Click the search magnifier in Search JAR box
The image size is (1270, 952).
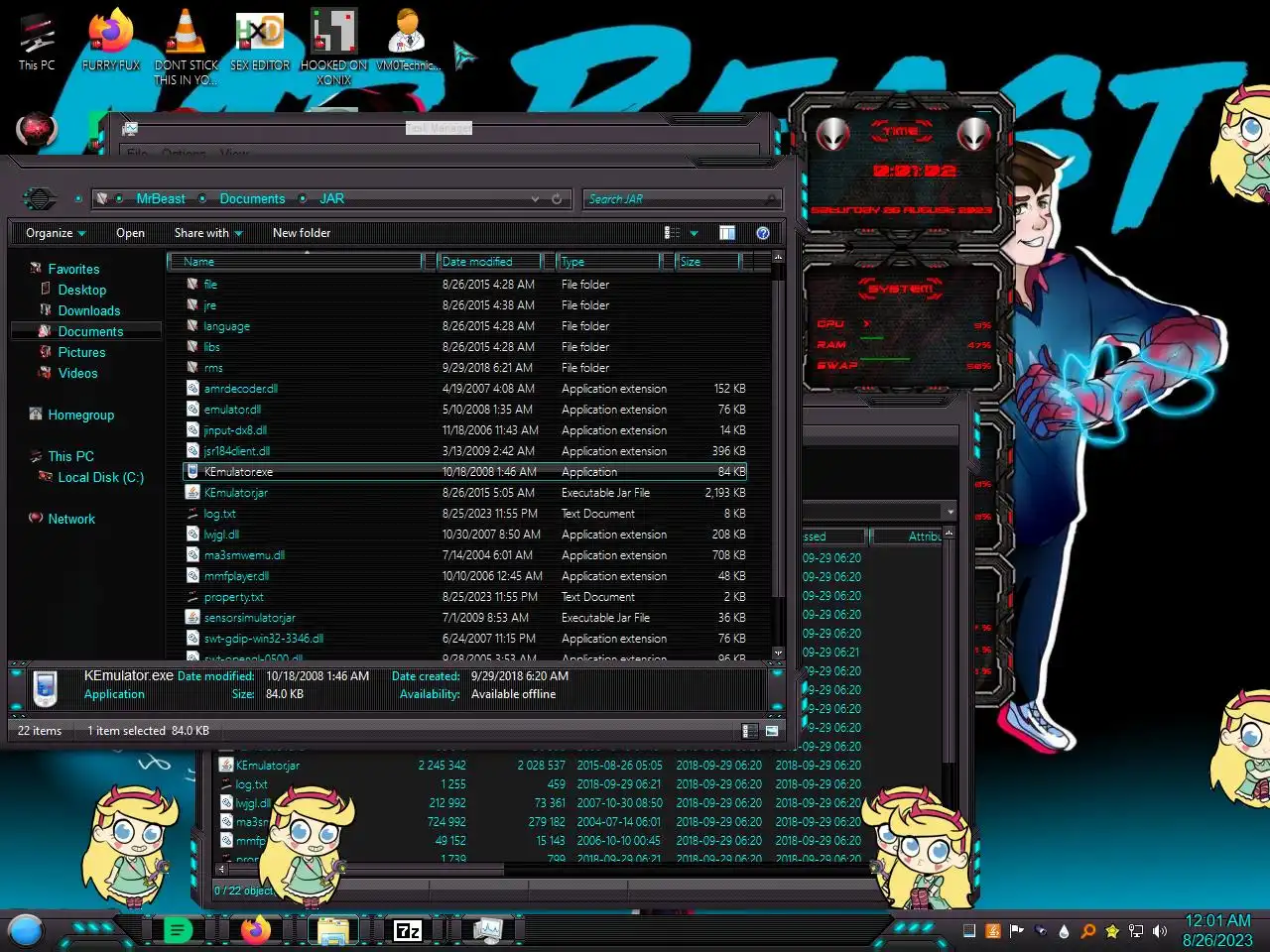pos(772,199)
